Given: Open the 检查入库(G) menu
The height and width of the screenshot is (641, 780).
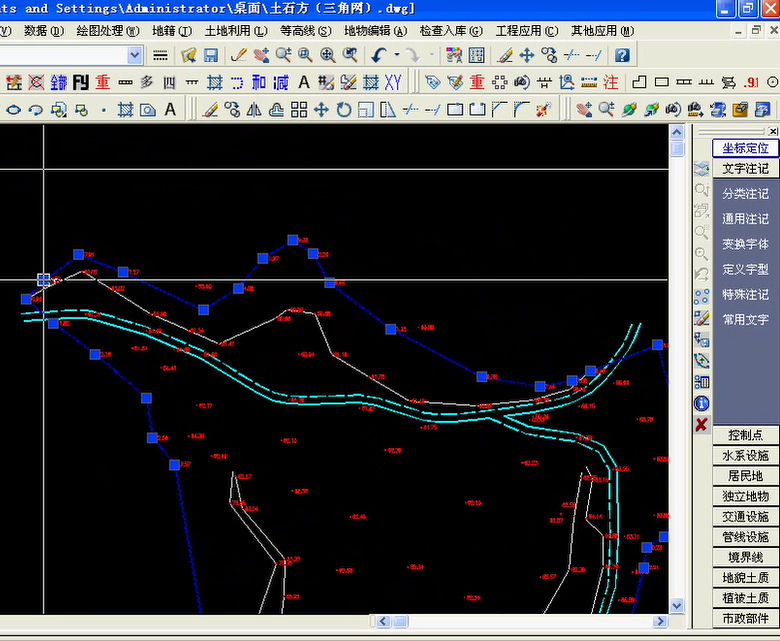Looking at the screenshot, I should tap(451, 31).
